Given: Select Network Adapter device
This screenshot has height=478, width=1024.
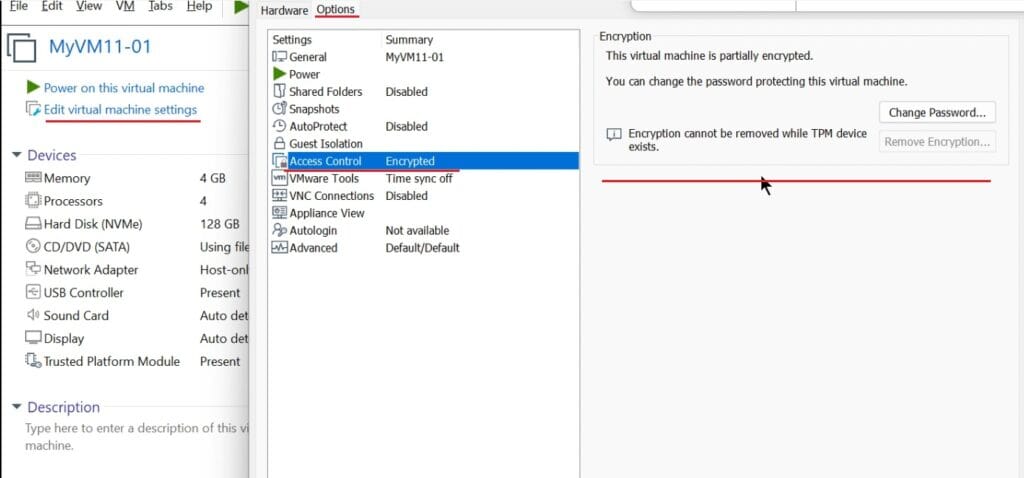Looking at the screenshot, I should [x=91, y=270].
